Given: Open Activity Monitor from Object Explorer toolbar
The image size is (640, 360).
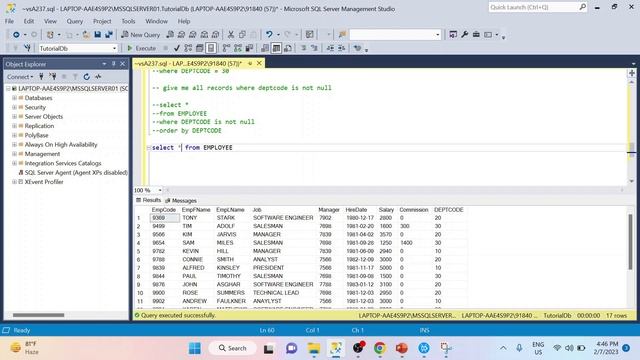Looking at the screenshot, I should 98,77.
